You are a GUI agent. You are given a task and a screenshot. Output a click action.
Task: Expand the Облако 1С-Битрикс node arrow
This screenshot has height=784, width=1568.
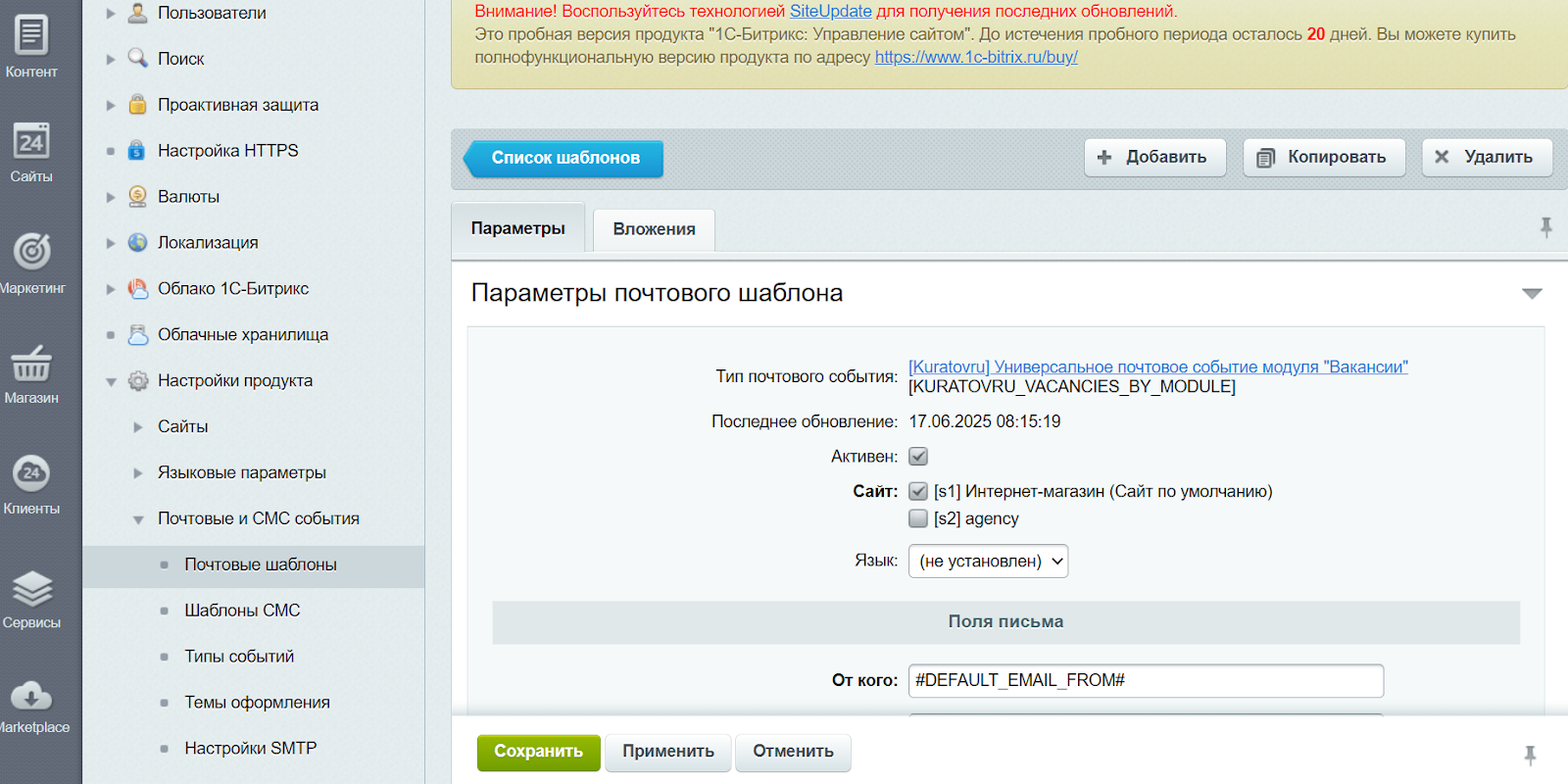pos(111,289)
